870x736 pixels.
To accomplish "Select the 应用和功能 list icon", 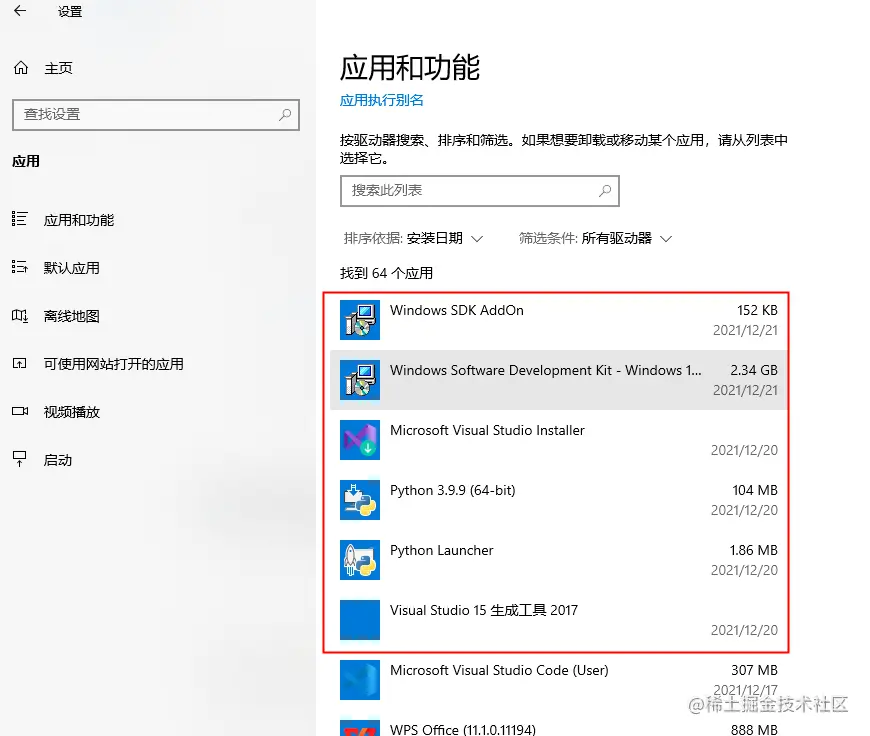I will tap(19, 219).
